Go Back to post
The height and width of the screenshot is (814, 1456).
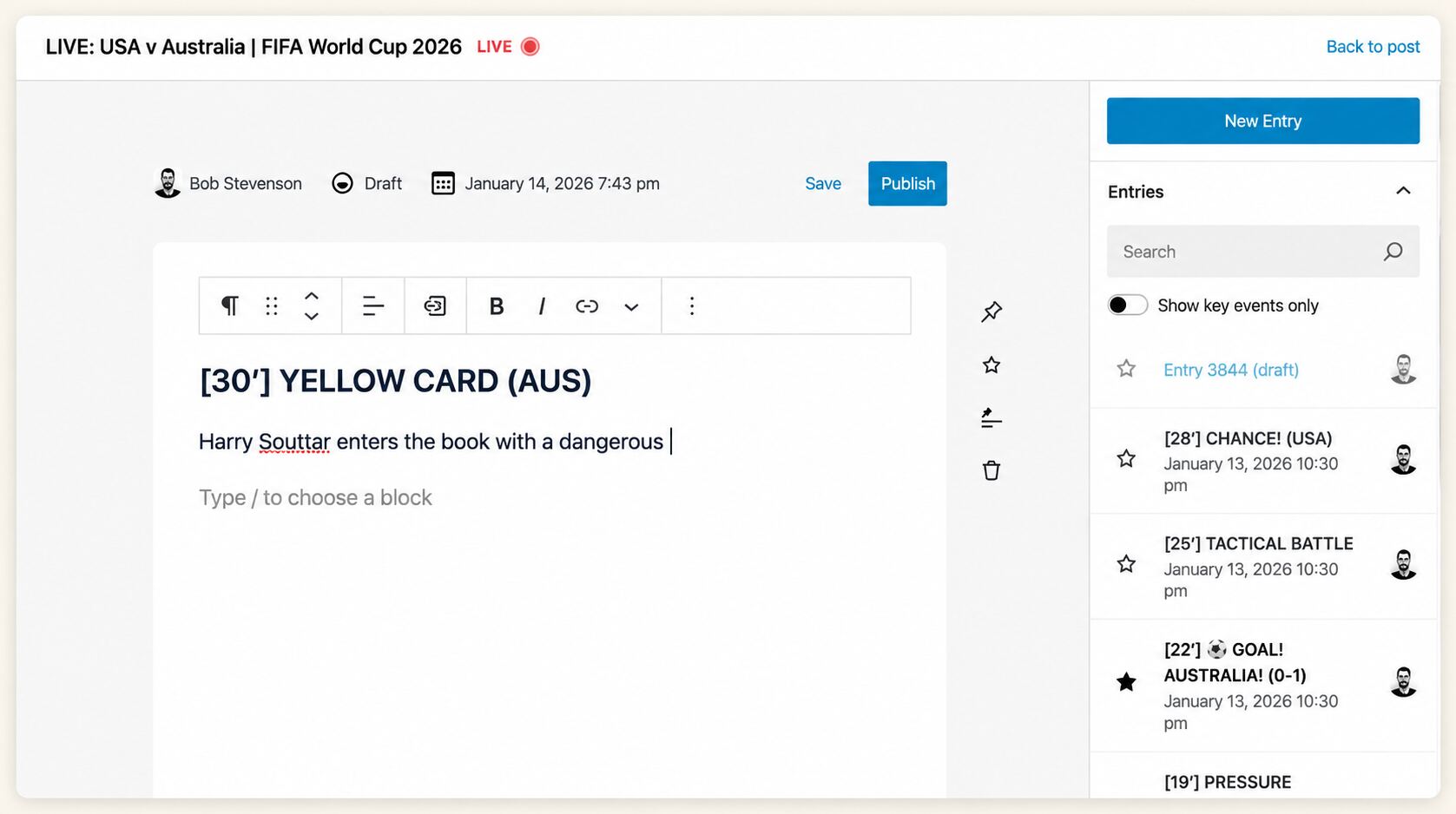coord(1373,47)
